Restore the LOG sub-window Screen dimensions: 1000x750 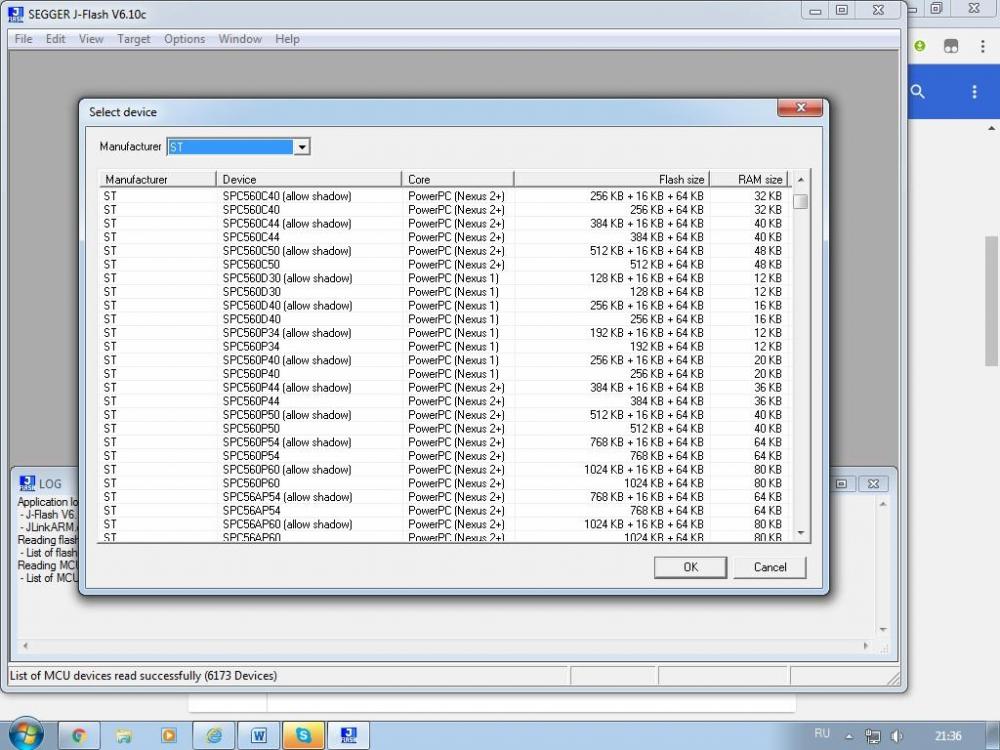(x=841, y=484)
